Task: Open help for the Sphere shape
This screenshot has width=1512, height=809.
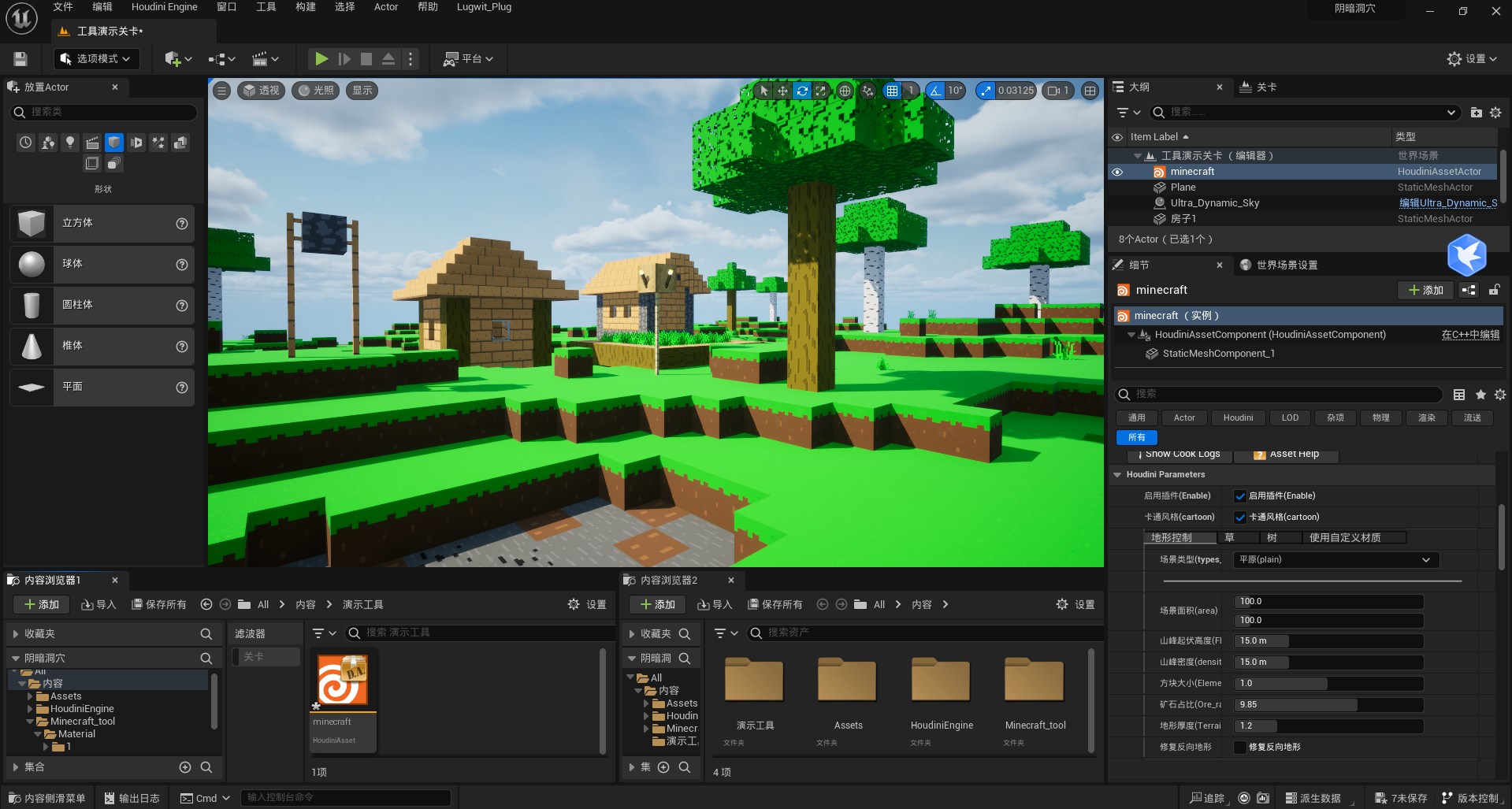Action: 182,265
